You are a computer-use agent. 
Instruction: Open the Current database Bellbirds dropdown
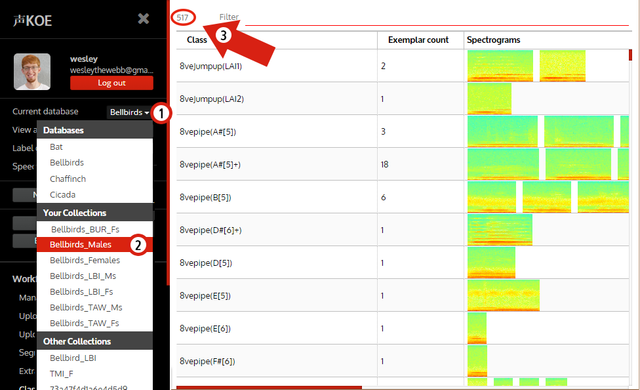pyautogui.click(x=129, y=112)
